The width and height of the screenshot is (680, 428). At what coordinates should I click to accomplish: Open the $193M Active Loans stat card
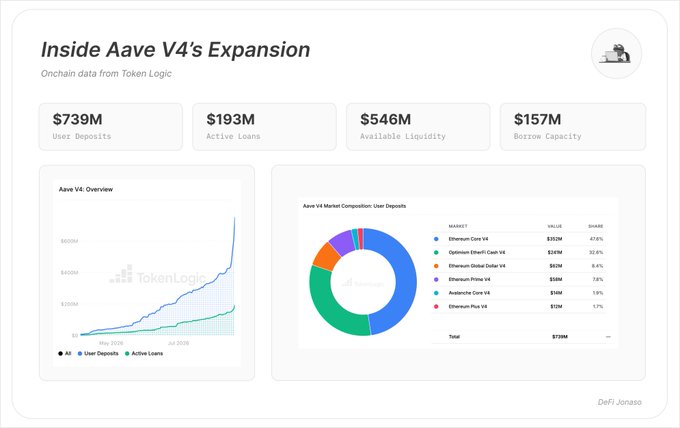pyautogui.click(x=264, y=127)
